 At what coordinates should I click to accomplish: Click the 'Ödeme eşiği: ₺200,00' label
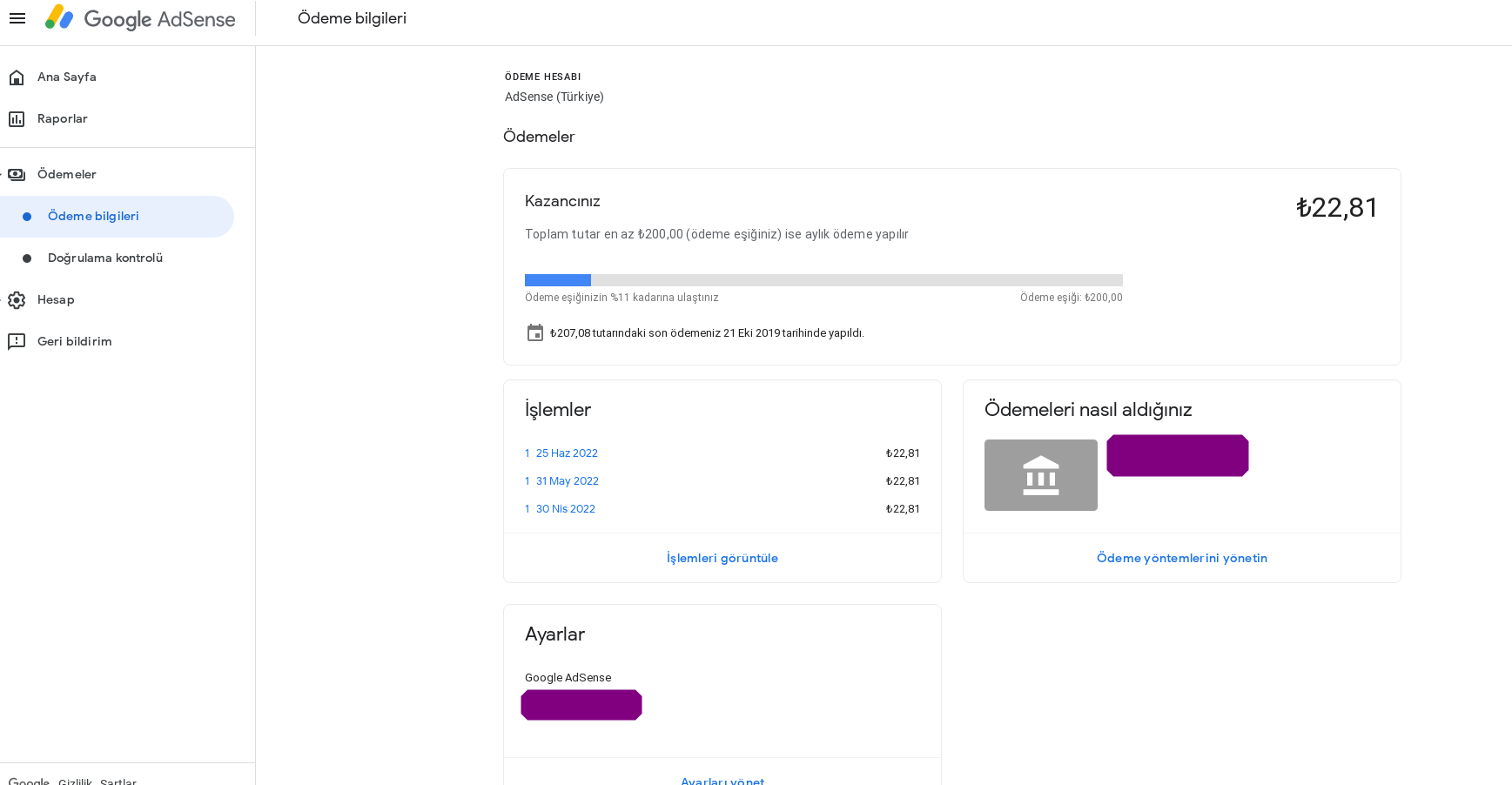click(x=1072, y=298)
